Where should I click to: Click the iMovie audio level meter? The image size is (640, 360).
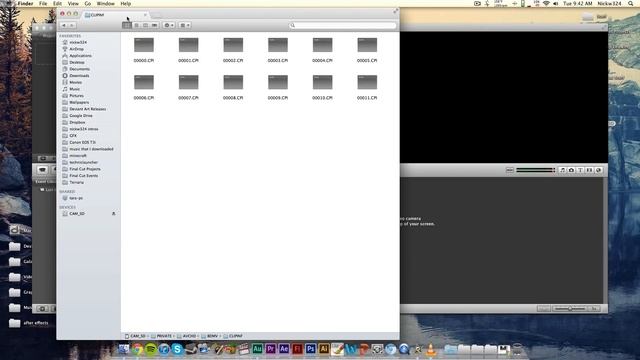click(535, 170)
